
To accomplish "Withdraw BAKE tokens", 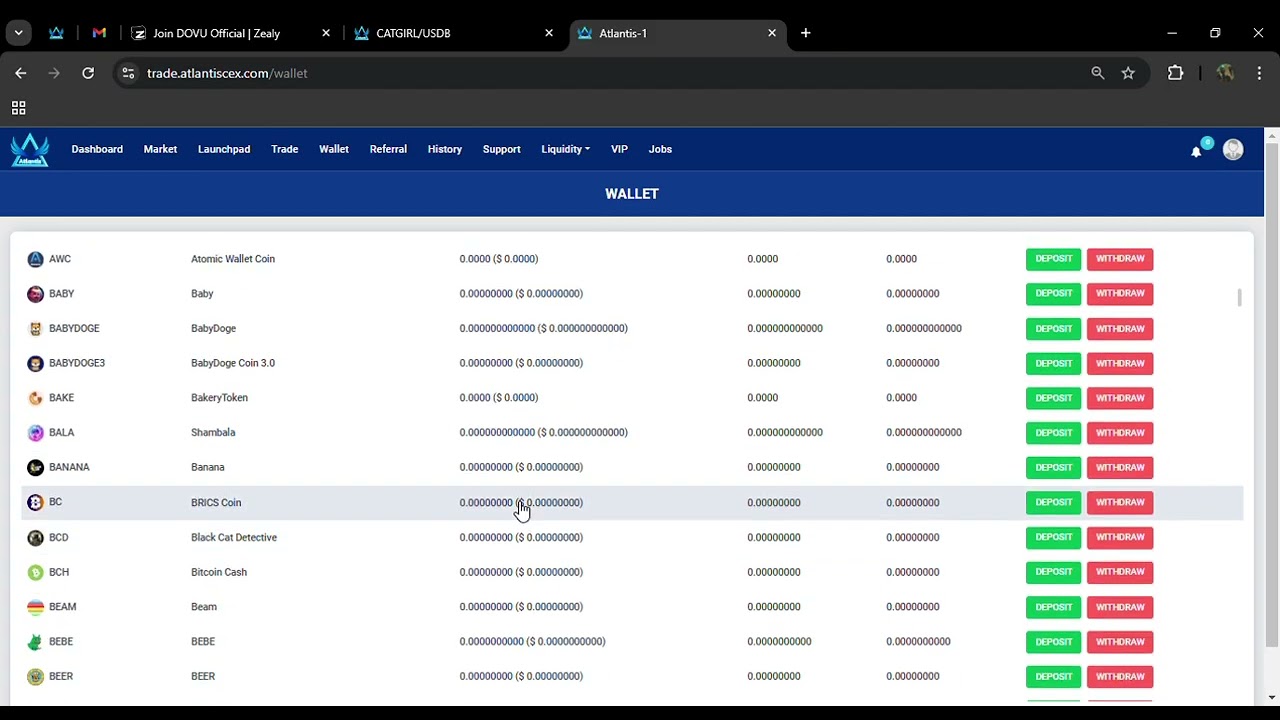I will (1120, 398).
